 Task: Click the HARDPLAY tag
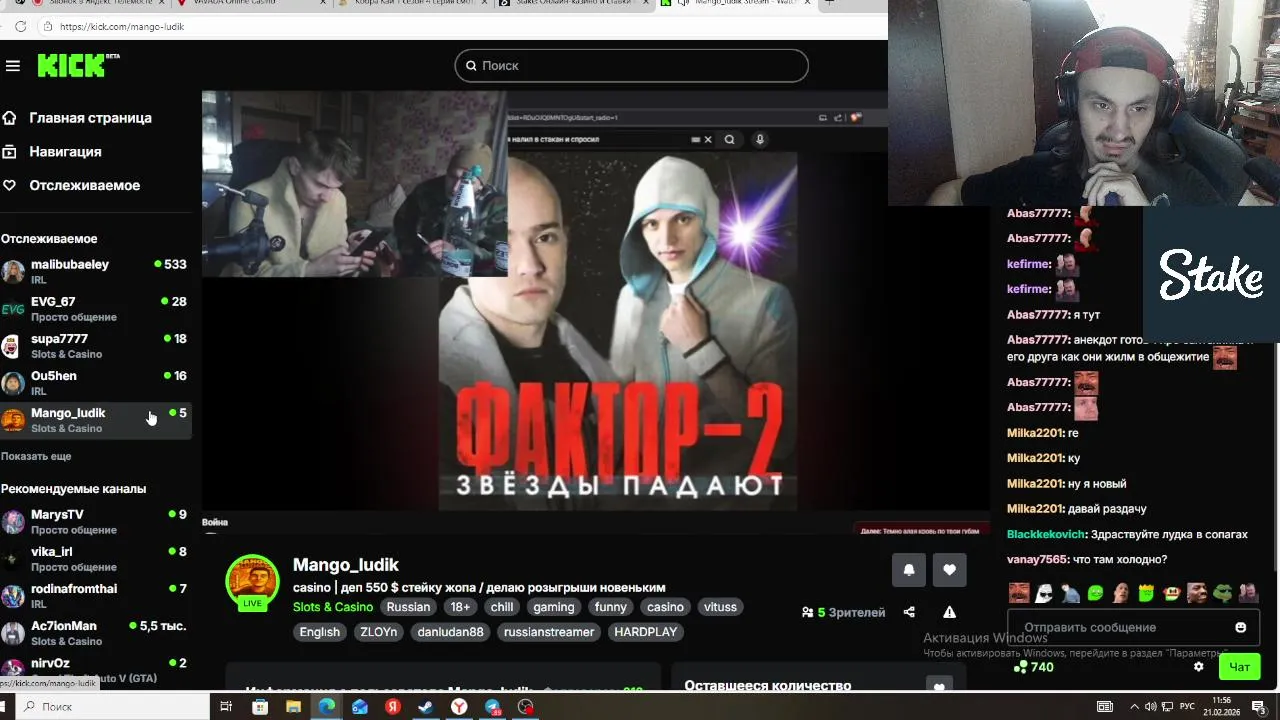[x=646, y=632]
